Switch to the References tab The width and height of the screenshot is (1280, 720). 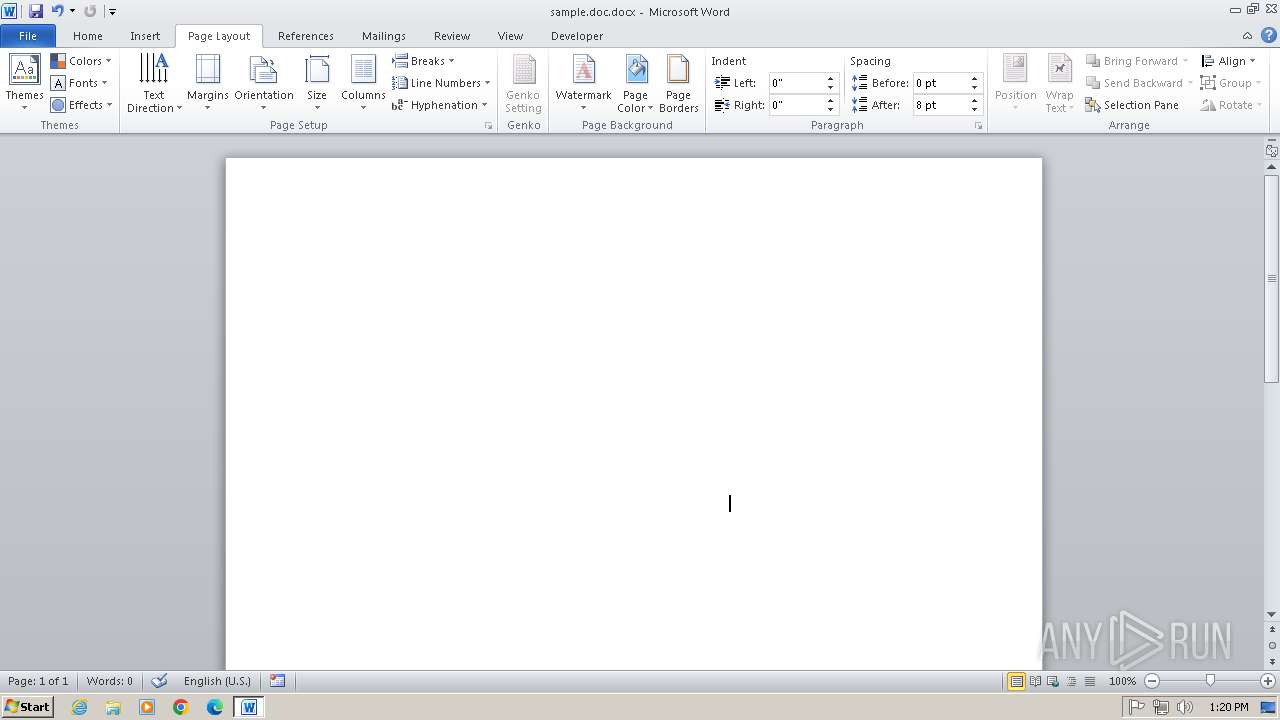click(x=306, y=36)
